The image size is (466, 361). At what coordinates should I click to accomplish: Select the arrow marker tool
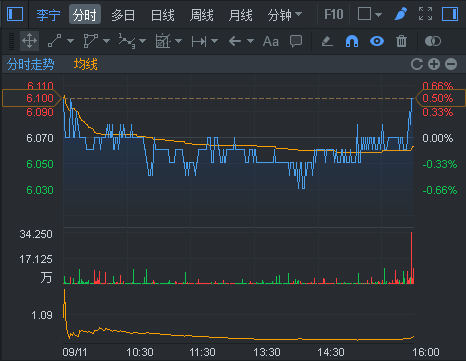click(235, 41)
